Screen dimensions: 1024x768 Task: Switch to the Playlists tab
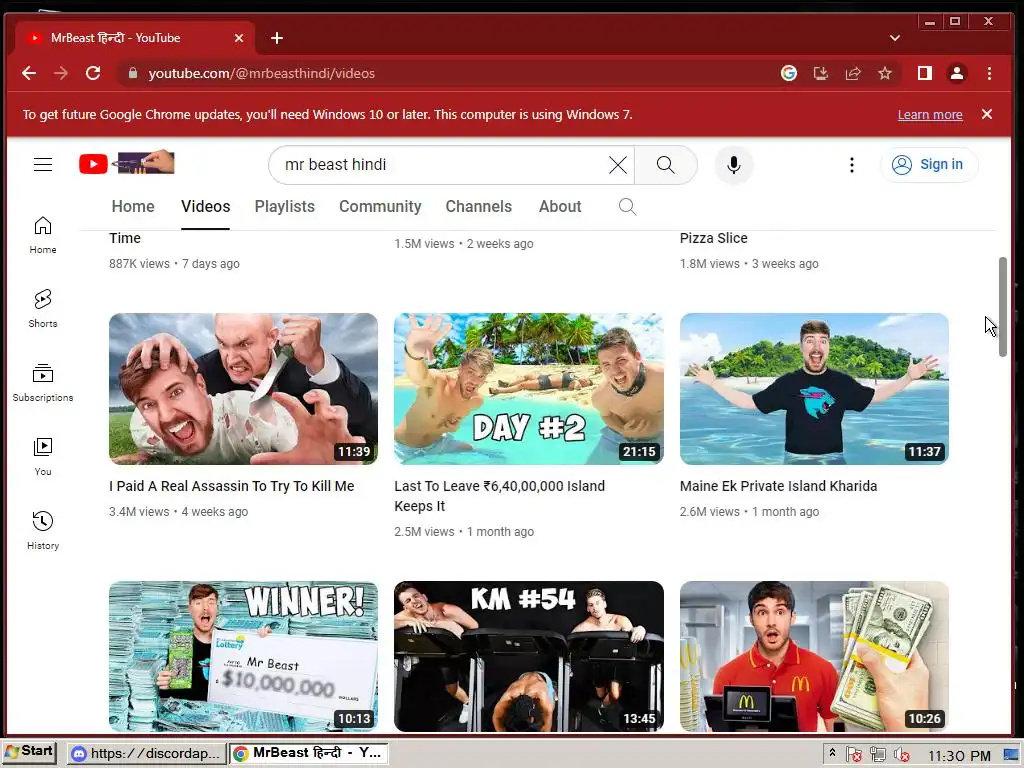(x=285, y=206)
